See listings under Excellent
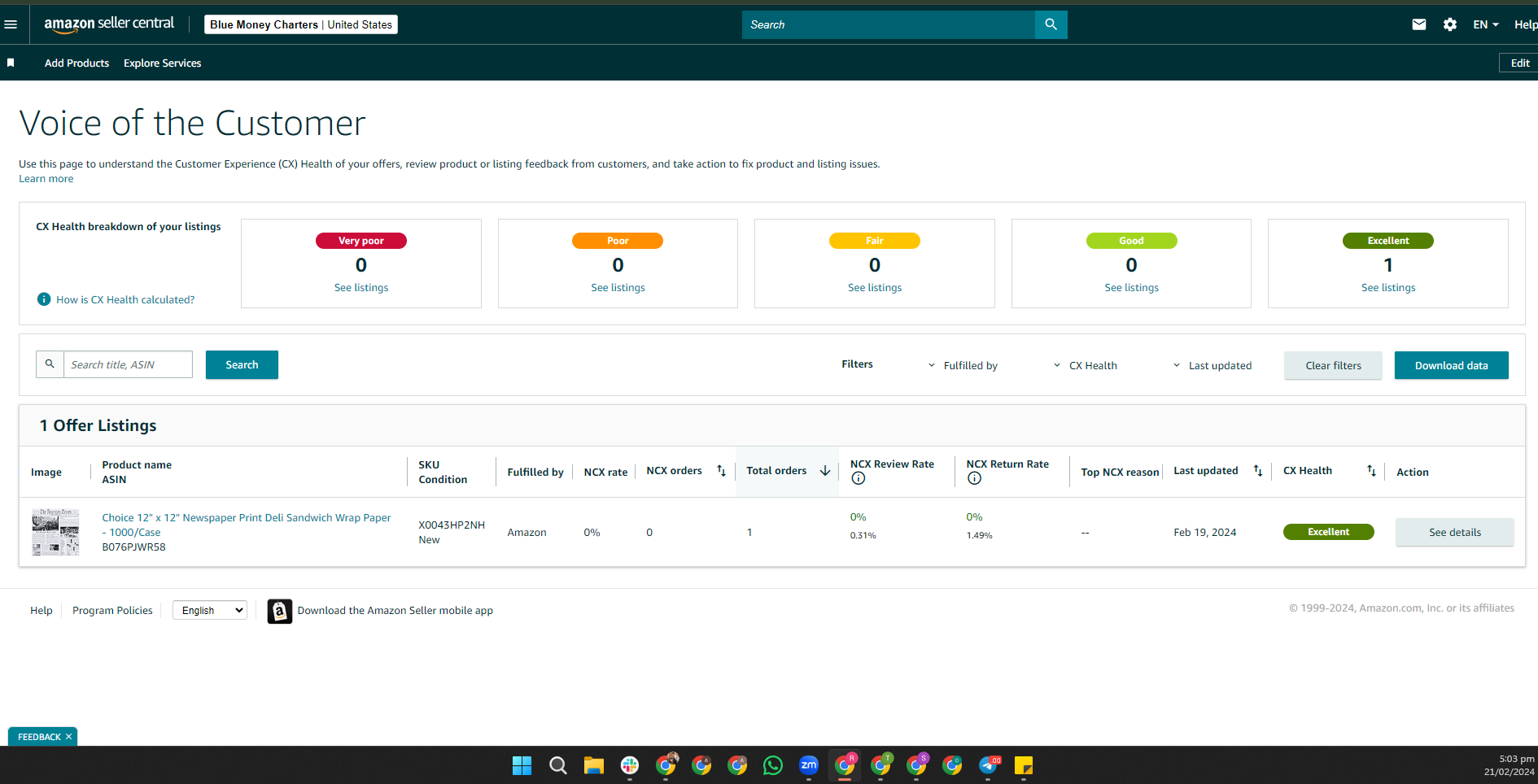The height and width of the screenshot is (784, 1538). pos(1388,288)
